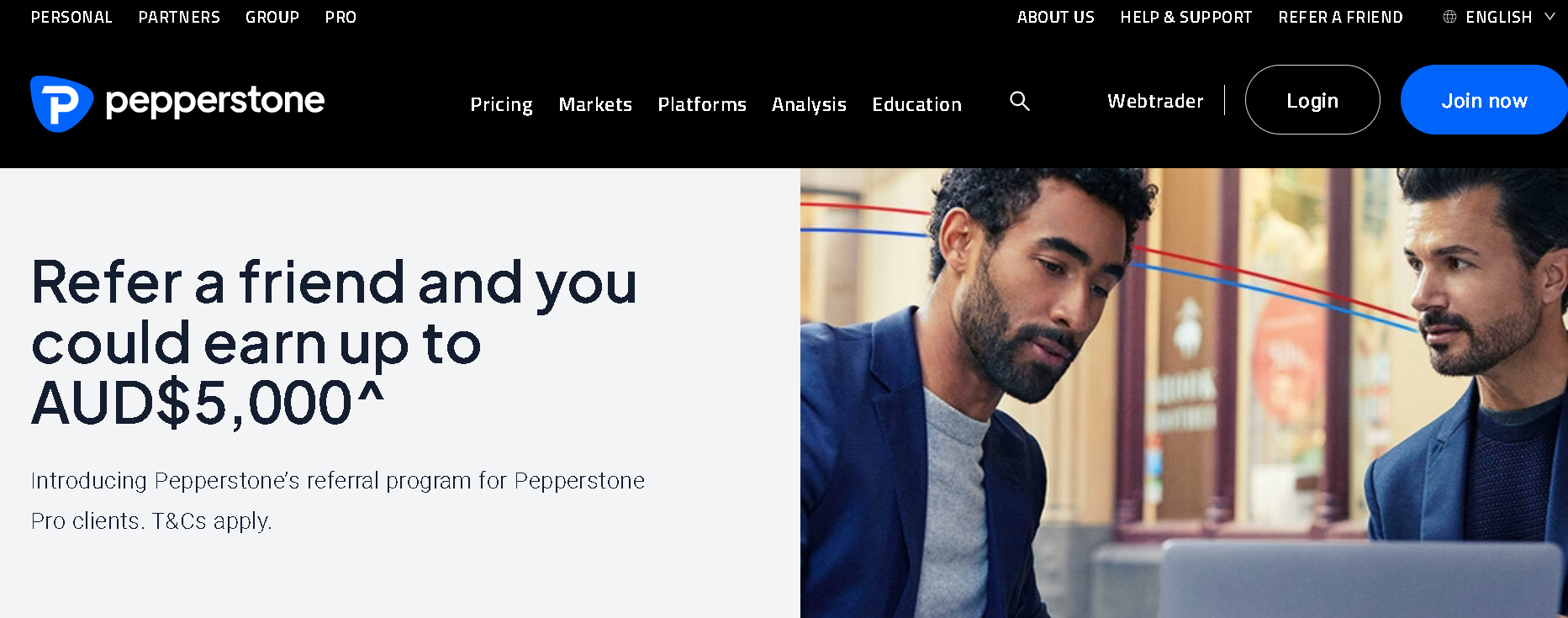This screenshot has width=1568, height=618.
Task: Switch to the Pro tab
Action: (341, 17)
